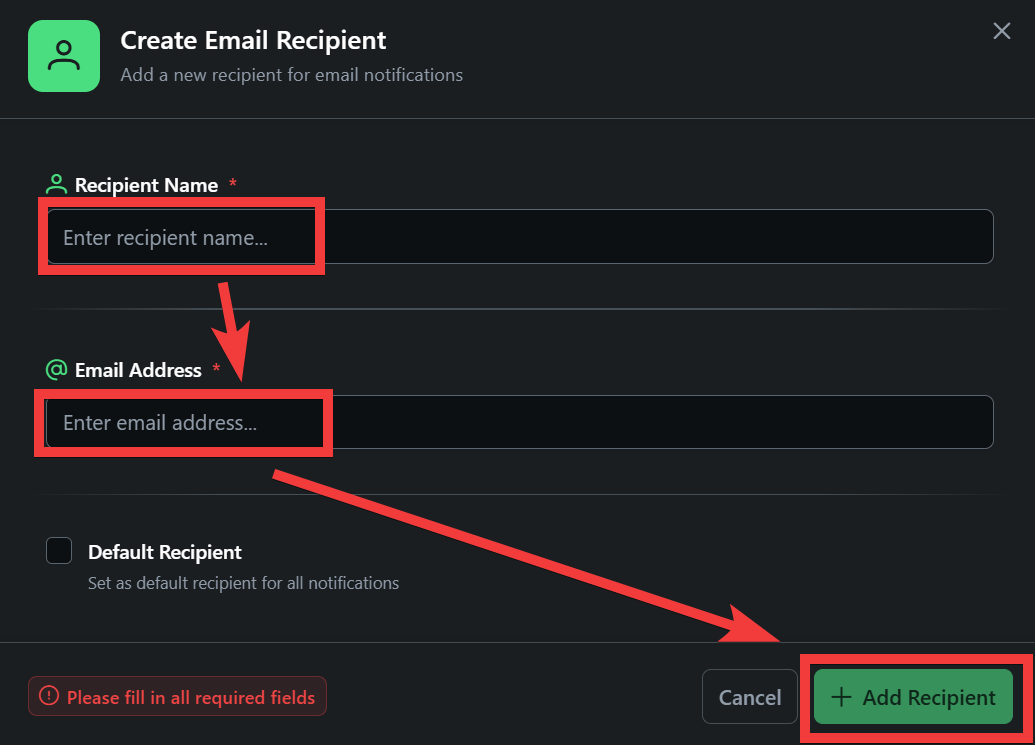Click the 'Set as default recipient' description
Screen dimensions: 1035x745
(243, 583)
